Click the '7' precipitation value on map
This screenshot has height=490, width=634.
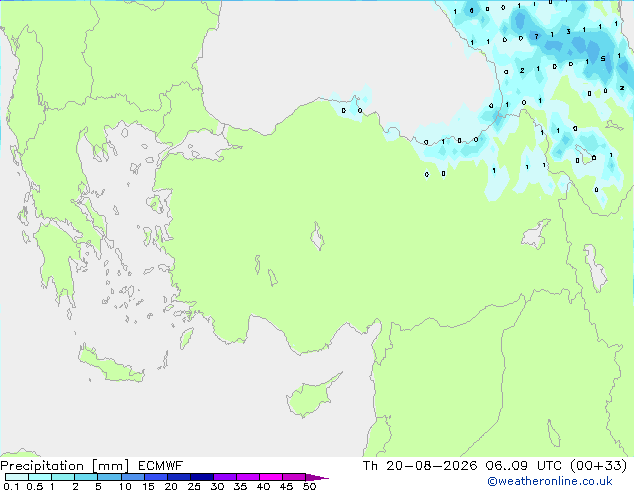(537, 36)
